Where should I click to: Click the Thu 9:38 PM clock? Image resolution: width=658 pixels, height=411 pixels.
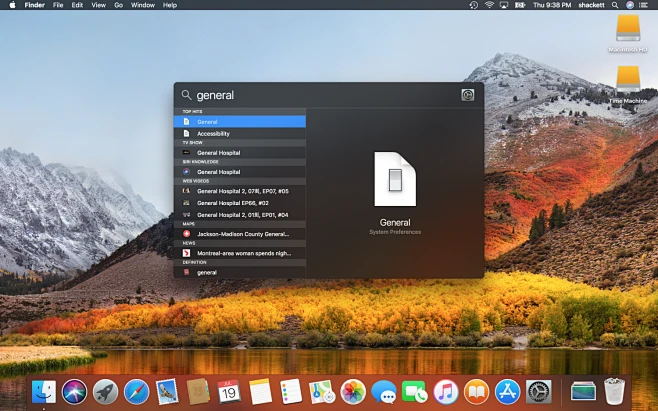(552, 5)
